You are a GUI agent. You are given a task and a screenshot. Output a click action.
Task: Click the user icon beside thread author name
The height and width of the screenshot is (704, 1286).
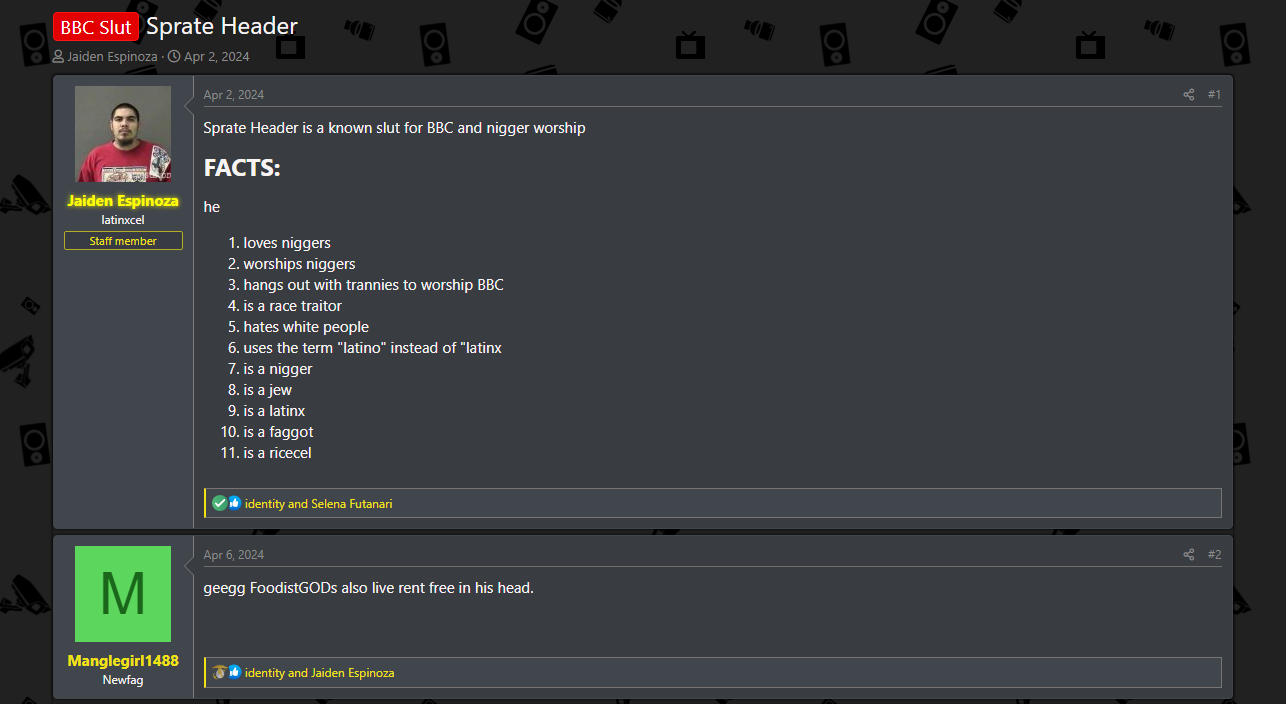(59, 57)
